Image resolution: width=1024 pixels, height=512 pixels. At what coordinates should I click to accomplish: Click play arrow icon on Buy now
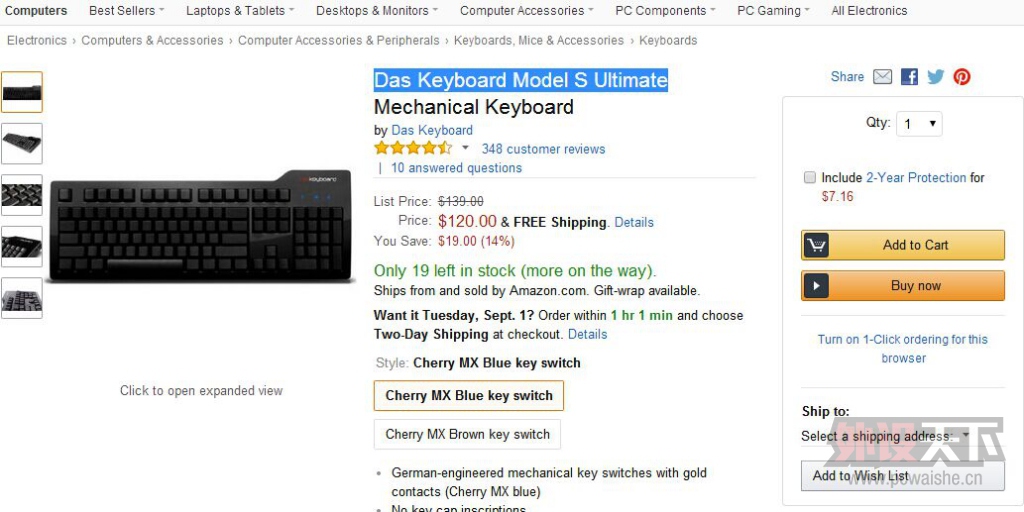coord(816,286)
